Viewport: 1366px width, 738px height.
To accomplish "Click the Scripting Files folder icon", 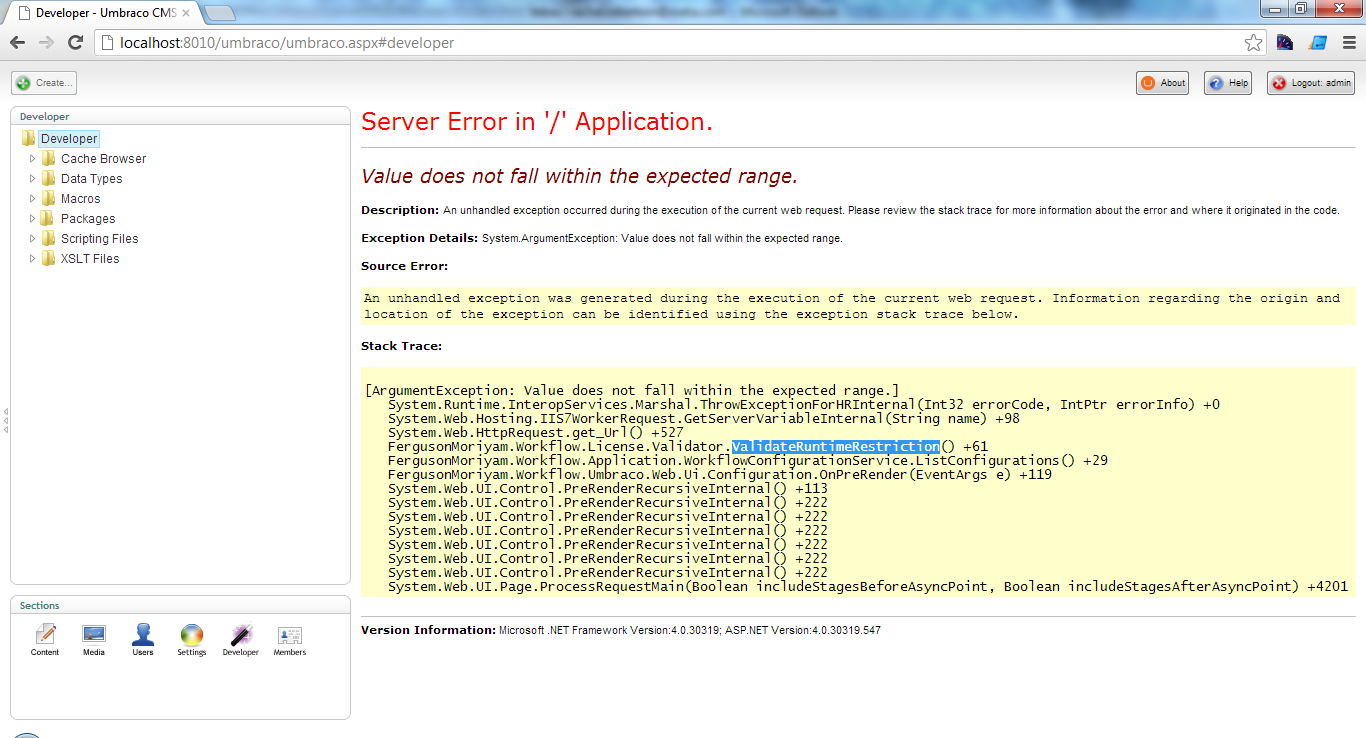I will pyautogui.click(x=48, y=239).
